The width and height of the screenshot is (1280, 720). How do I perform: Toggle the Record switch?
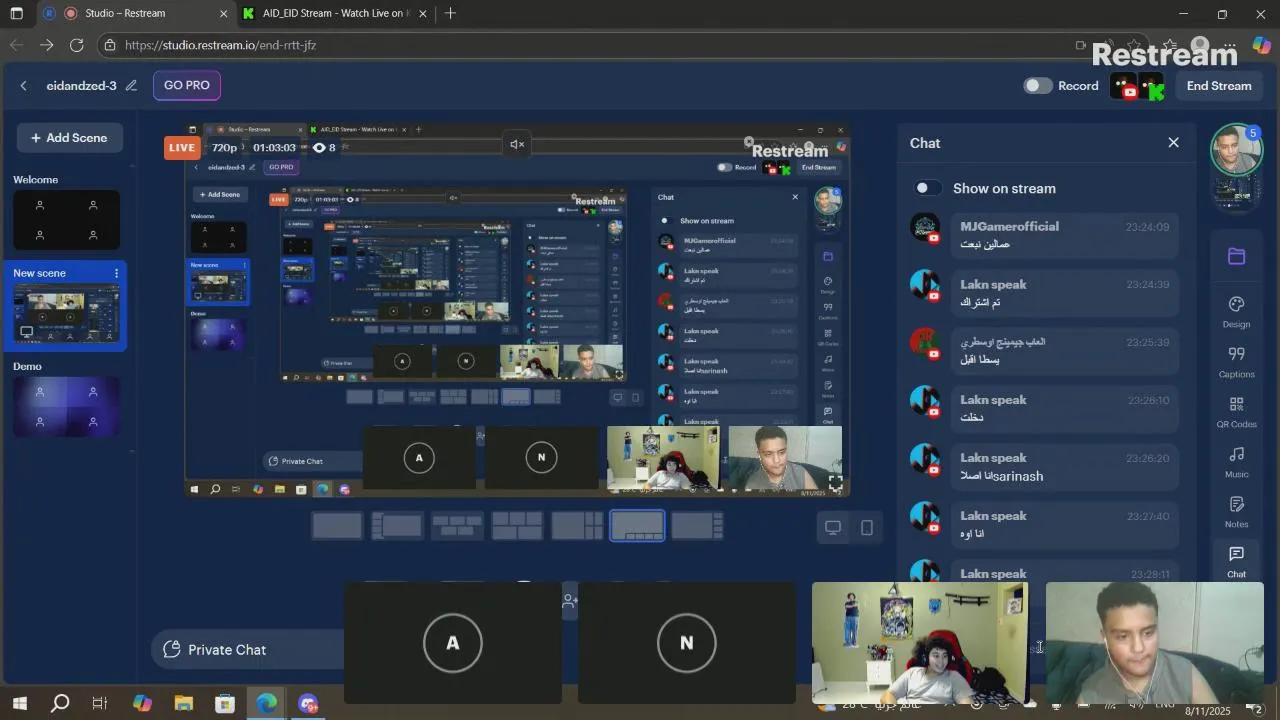point(1038,86)
